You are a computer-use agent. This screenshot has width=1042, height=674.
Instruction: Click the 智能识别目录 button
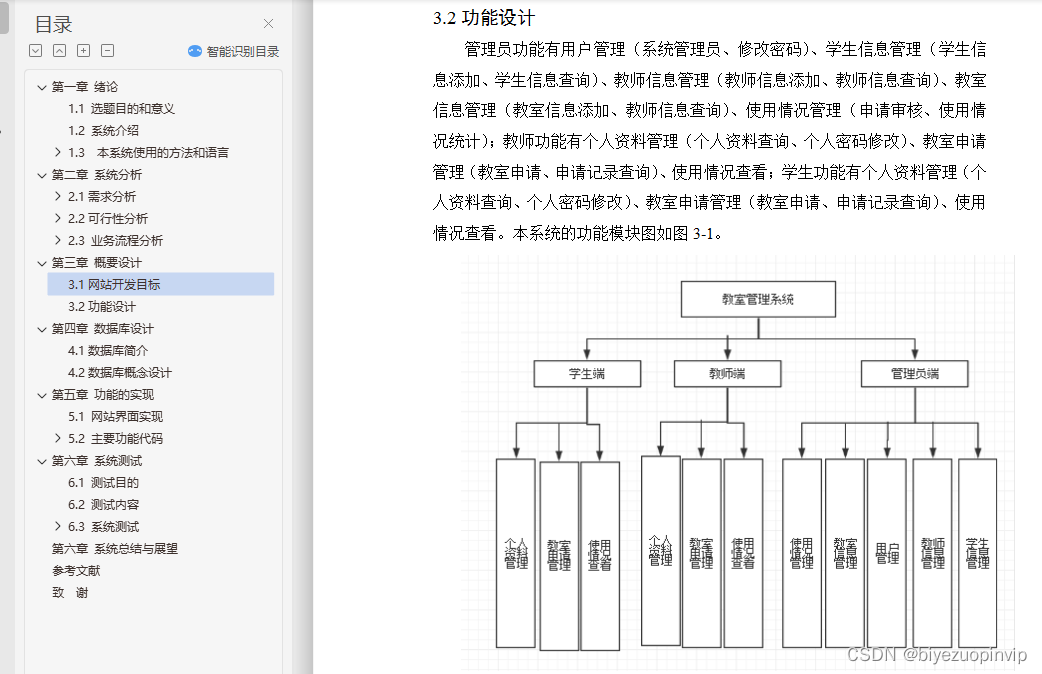click(233, 51)
